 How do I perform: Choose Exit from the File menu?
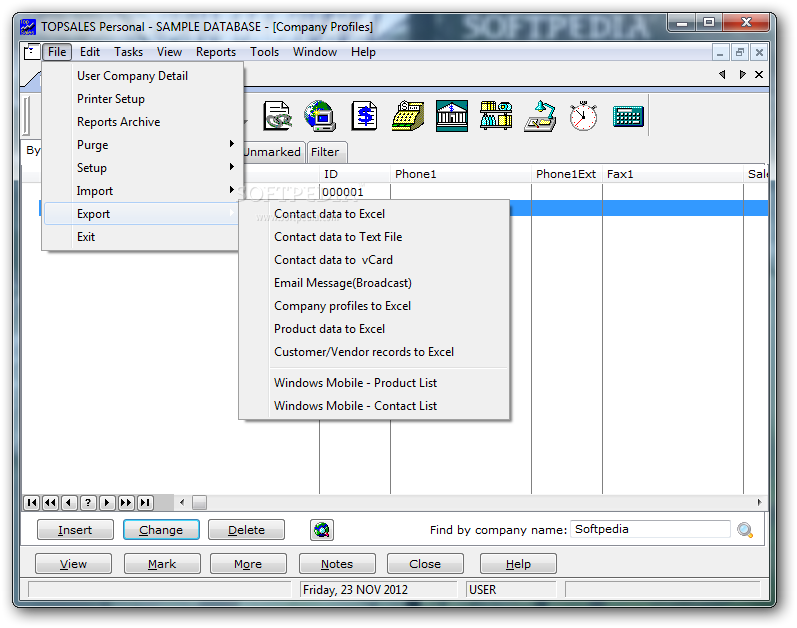[141, 237]
